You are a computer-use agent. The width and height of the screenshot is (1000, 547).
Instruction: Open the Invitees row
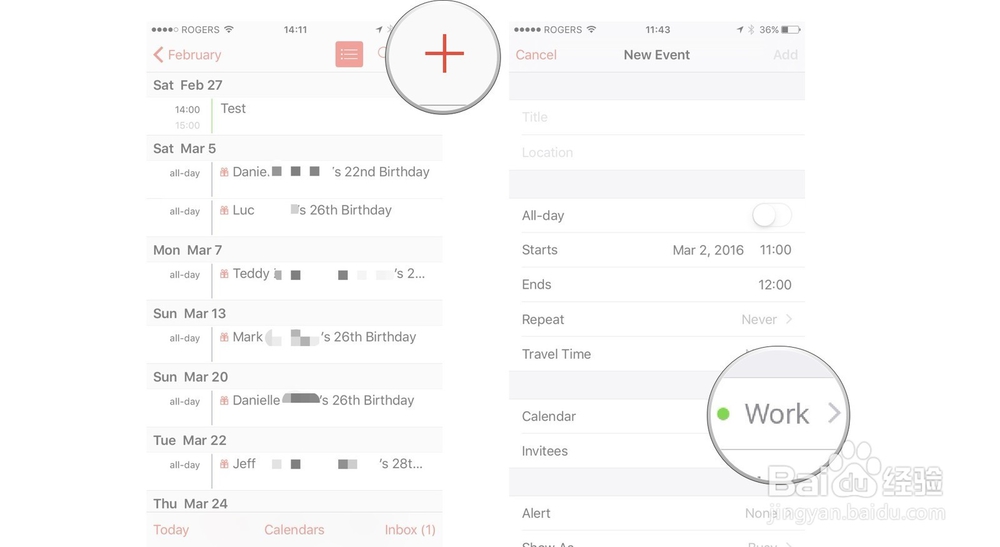point(657,451)
